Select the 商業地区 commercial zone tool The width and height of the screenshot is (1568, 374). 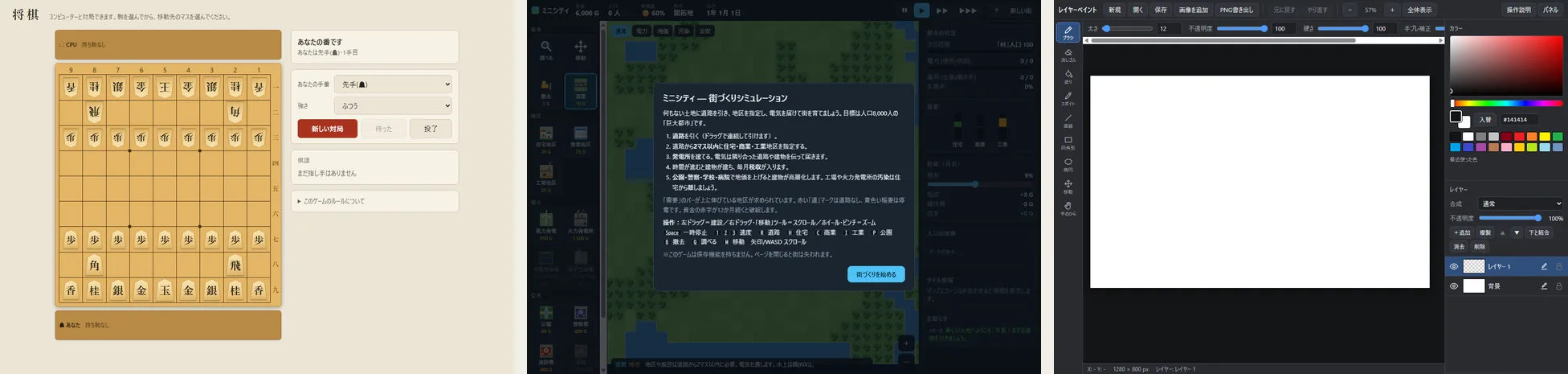point(580,138)
